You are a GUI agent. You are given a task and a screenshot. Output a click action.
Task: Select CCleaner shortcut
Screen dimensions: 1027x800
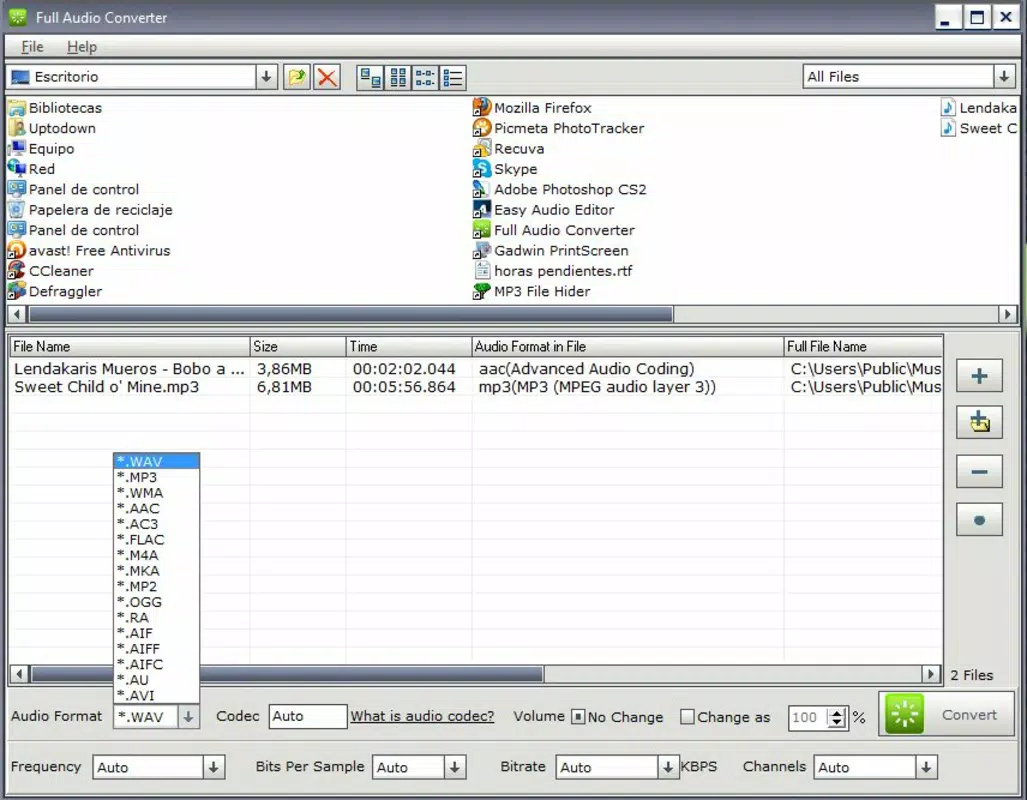tap(50, 271)
